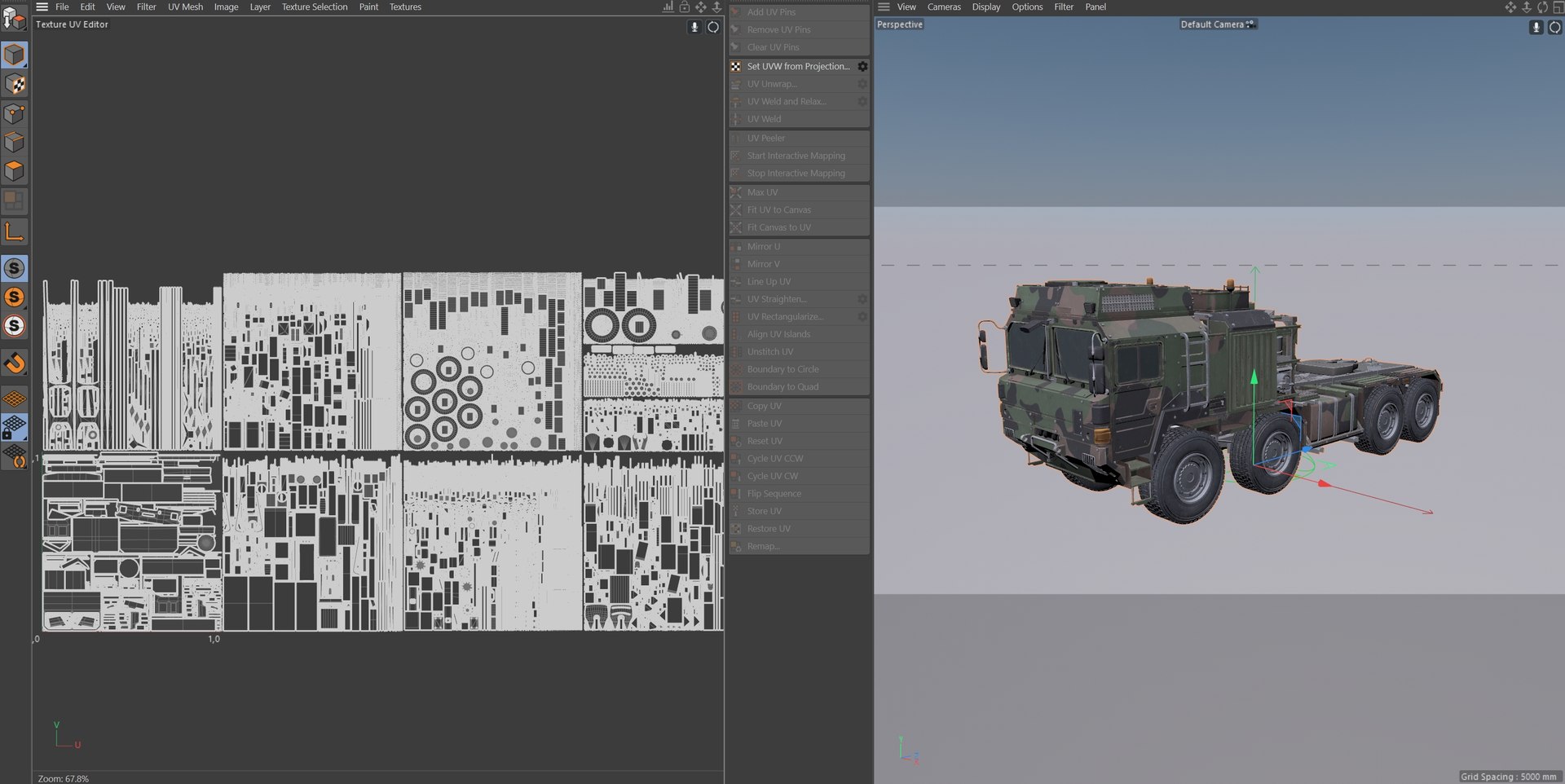Viewport: 1565px width, 784px height.
Task: Open the Texture Selection menu
Action: coord(315,7)
